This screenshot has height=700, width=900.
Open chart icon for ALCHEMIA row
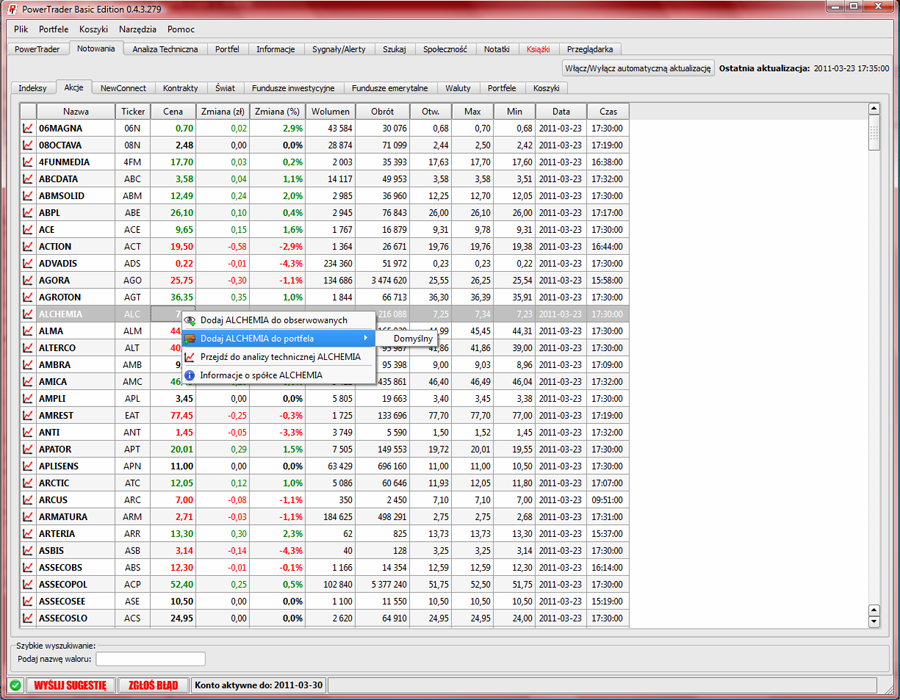(28, 314)
